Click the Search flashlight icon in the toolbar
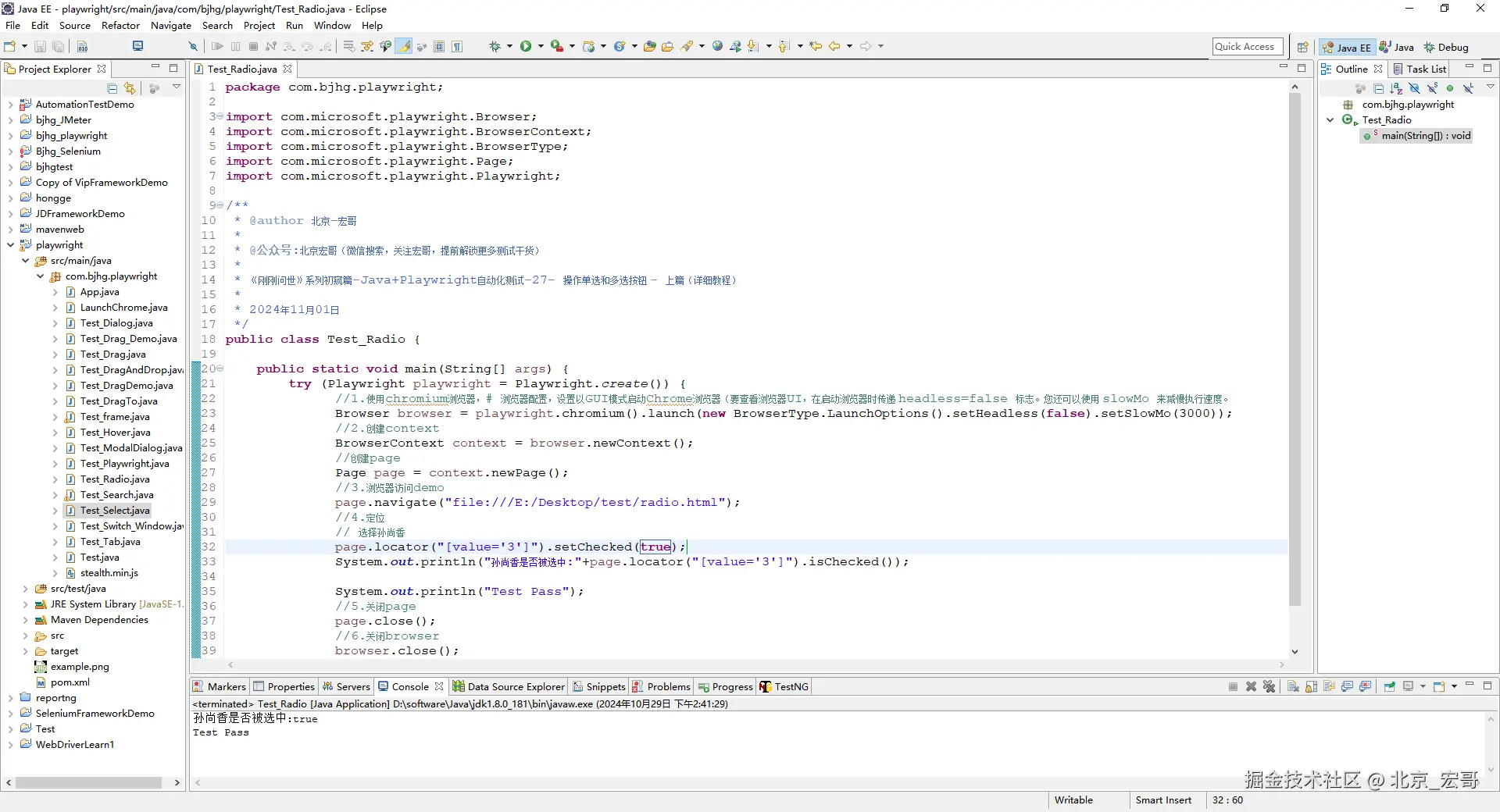The width and height of the screenshot is (1500, 812). [x=687, y=47]
